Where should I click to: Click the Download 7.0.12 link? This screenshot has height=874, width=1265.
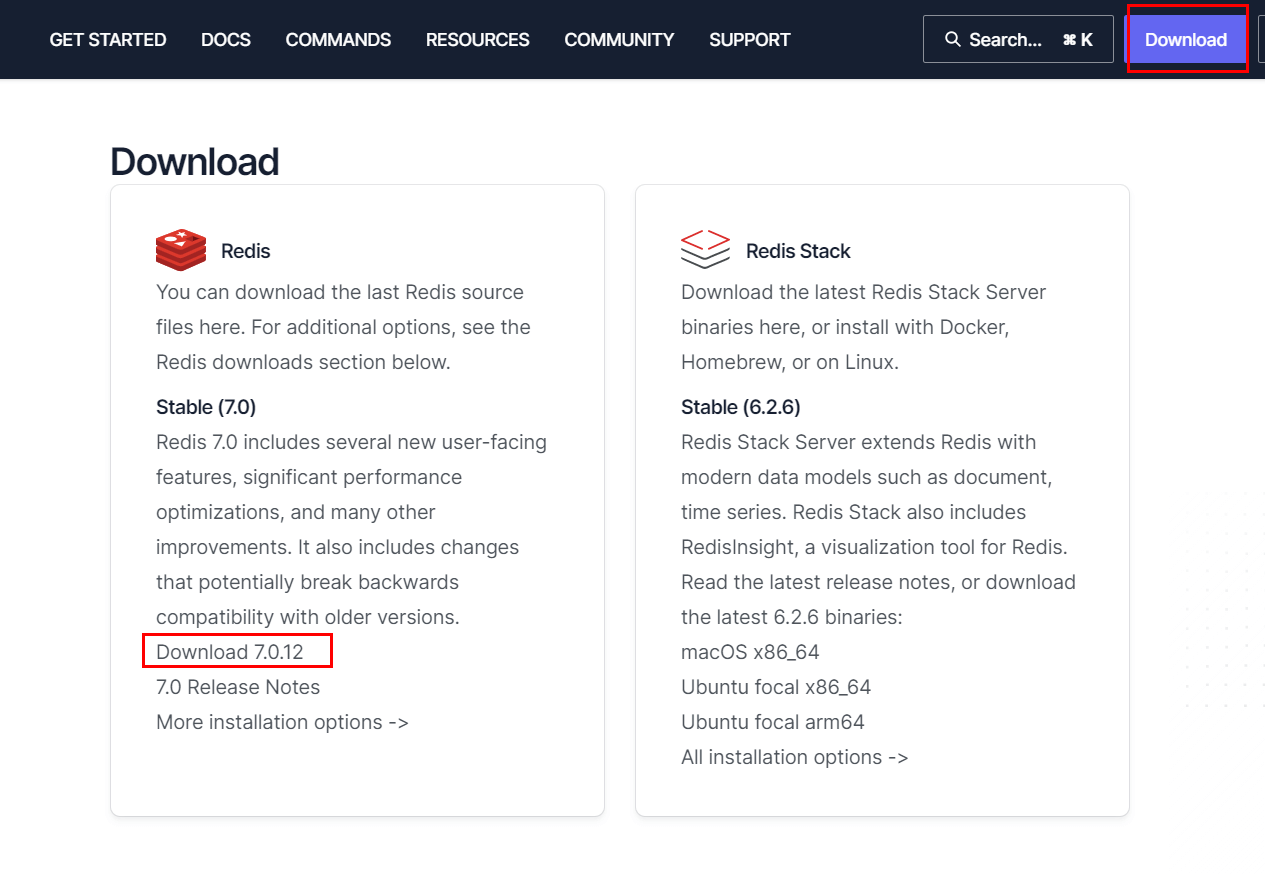(x=230, y=652)
